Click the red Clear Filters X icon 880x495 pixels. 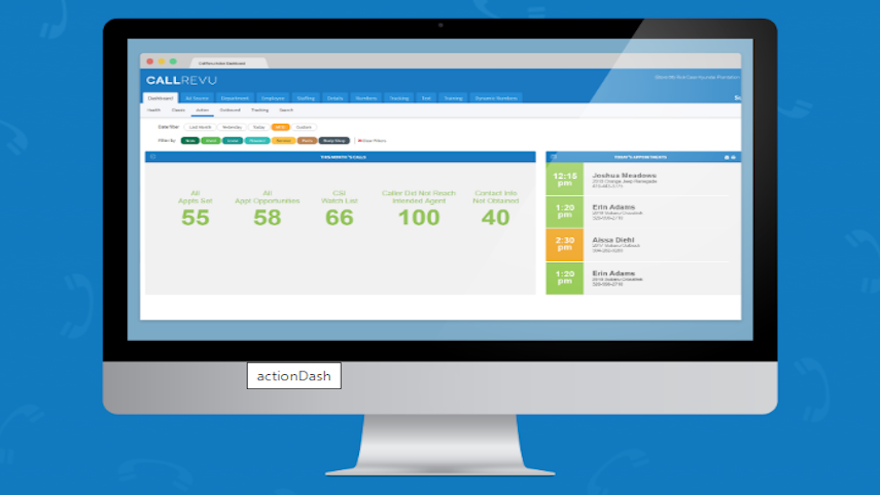357,141
